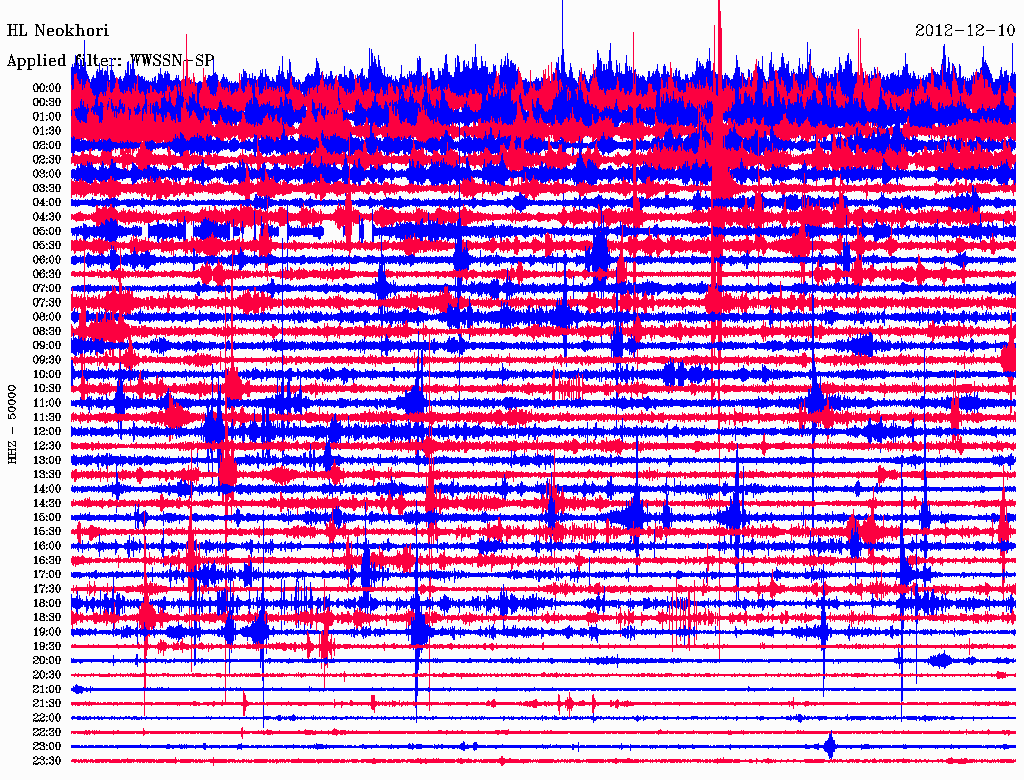Click the blue event blob on the 20:00 trace

tap(941, 660)
